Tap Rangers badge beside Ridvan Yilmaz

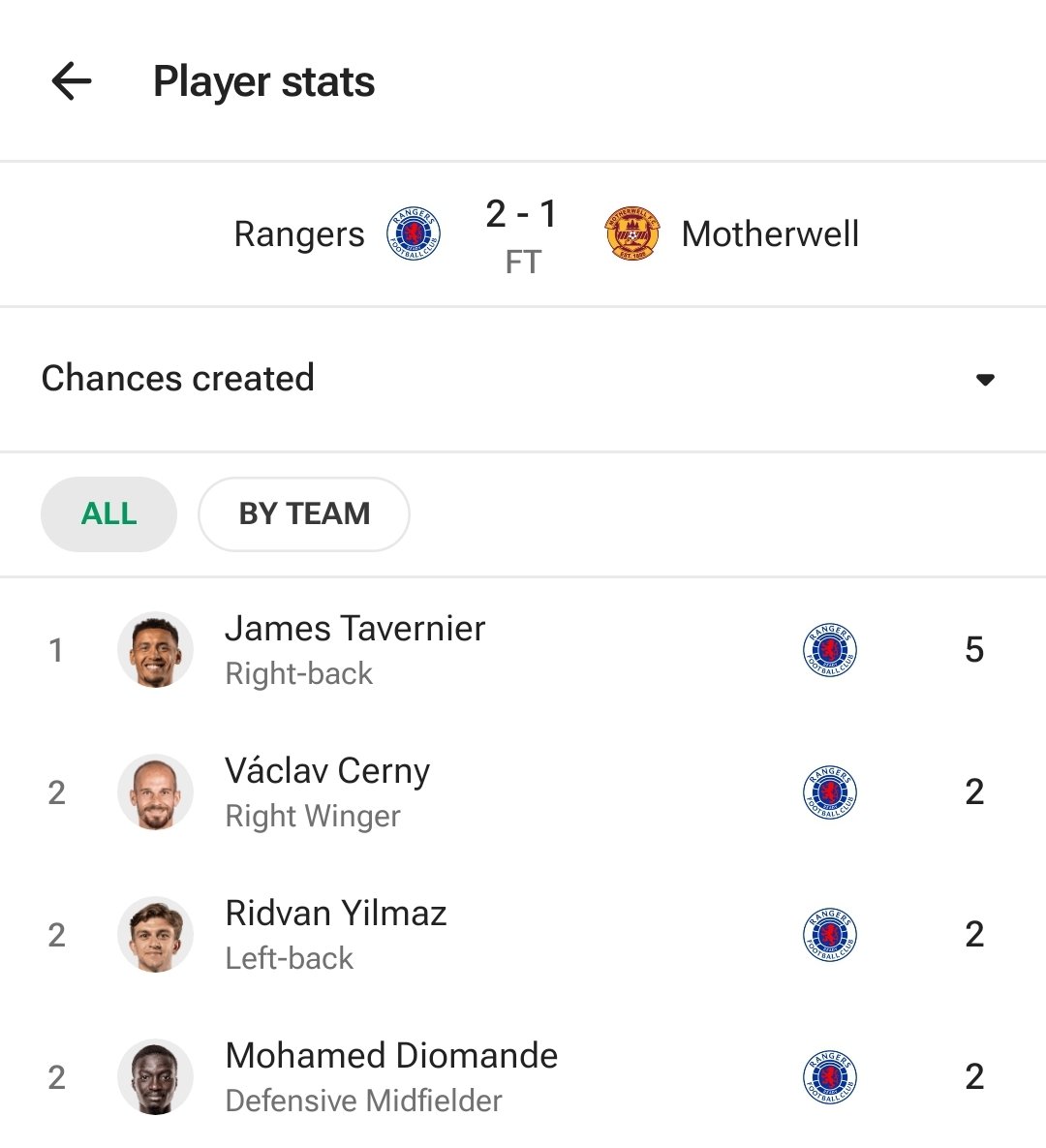(x=830, y=935)
